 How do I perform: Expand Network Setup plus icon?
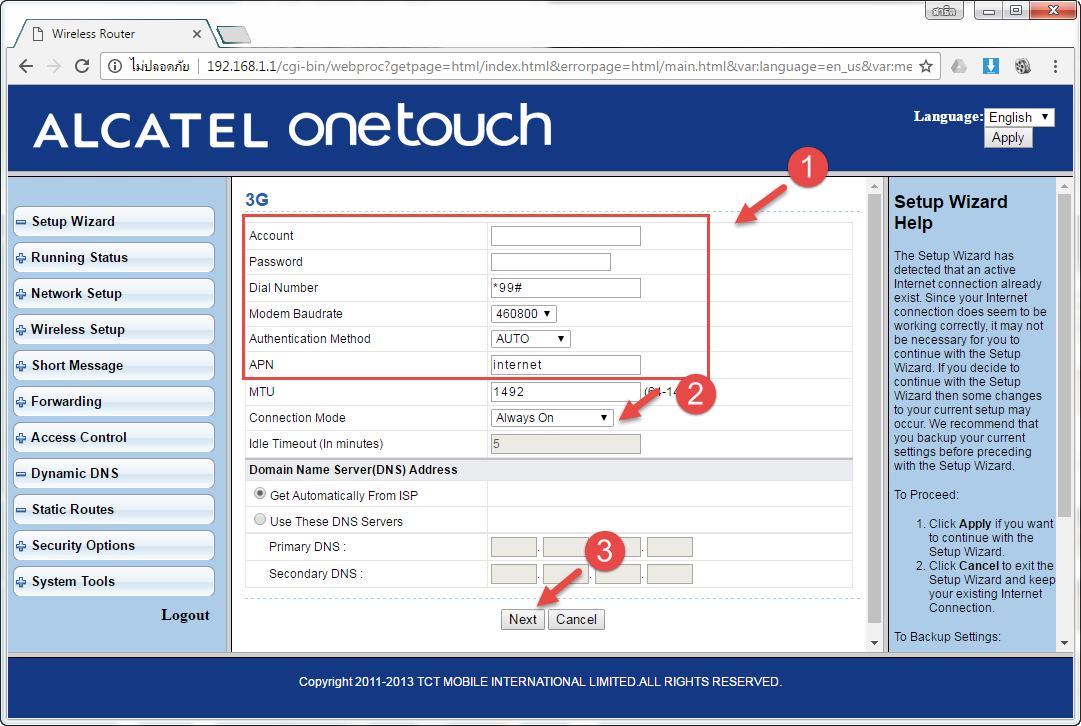21,294
